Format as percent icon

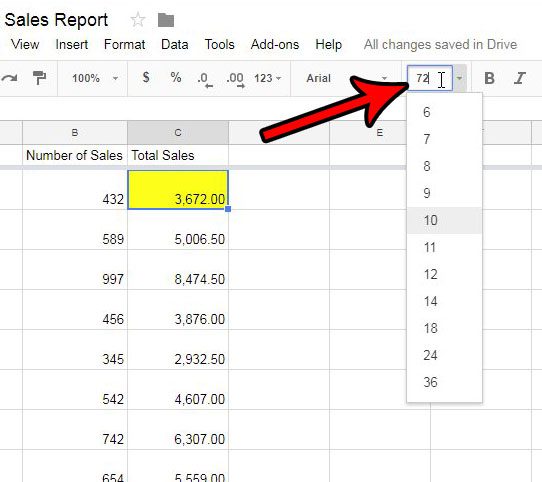tap(176, 77)
